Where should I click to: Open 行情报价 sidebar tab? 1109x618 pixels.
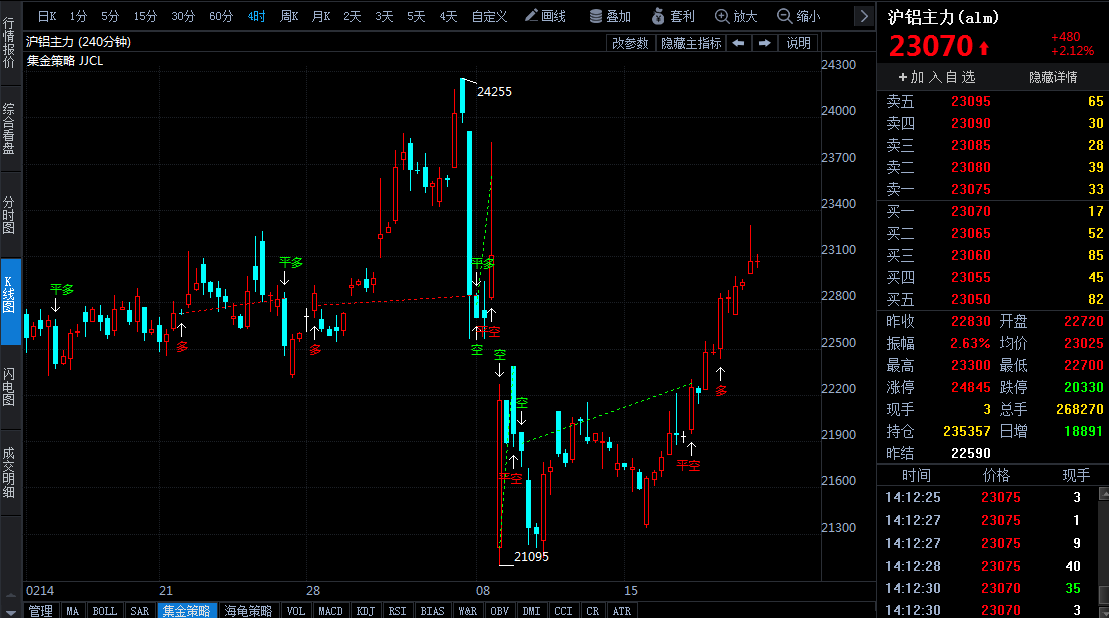click(x=9, y=42)
